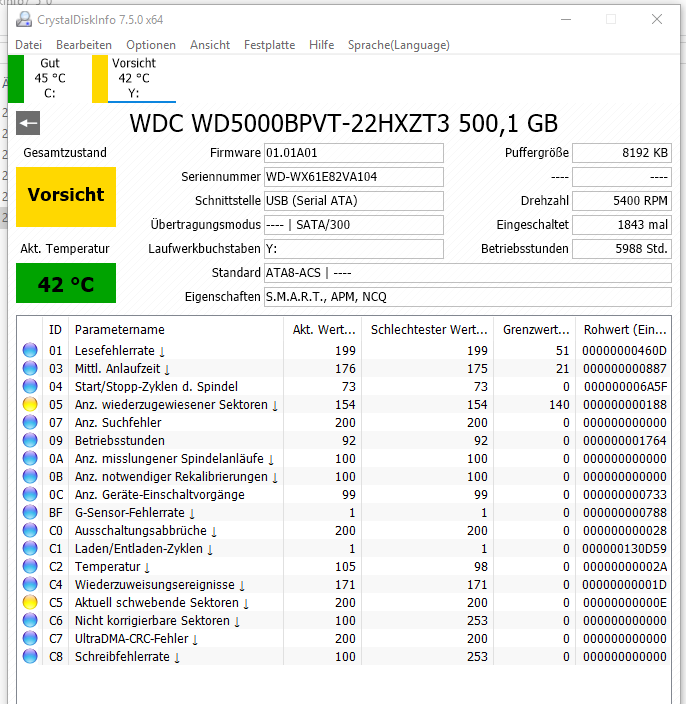Viewport: 686px width, 704px height.
Task: Open the Bearbeiten menu
Action: (84, 45)
